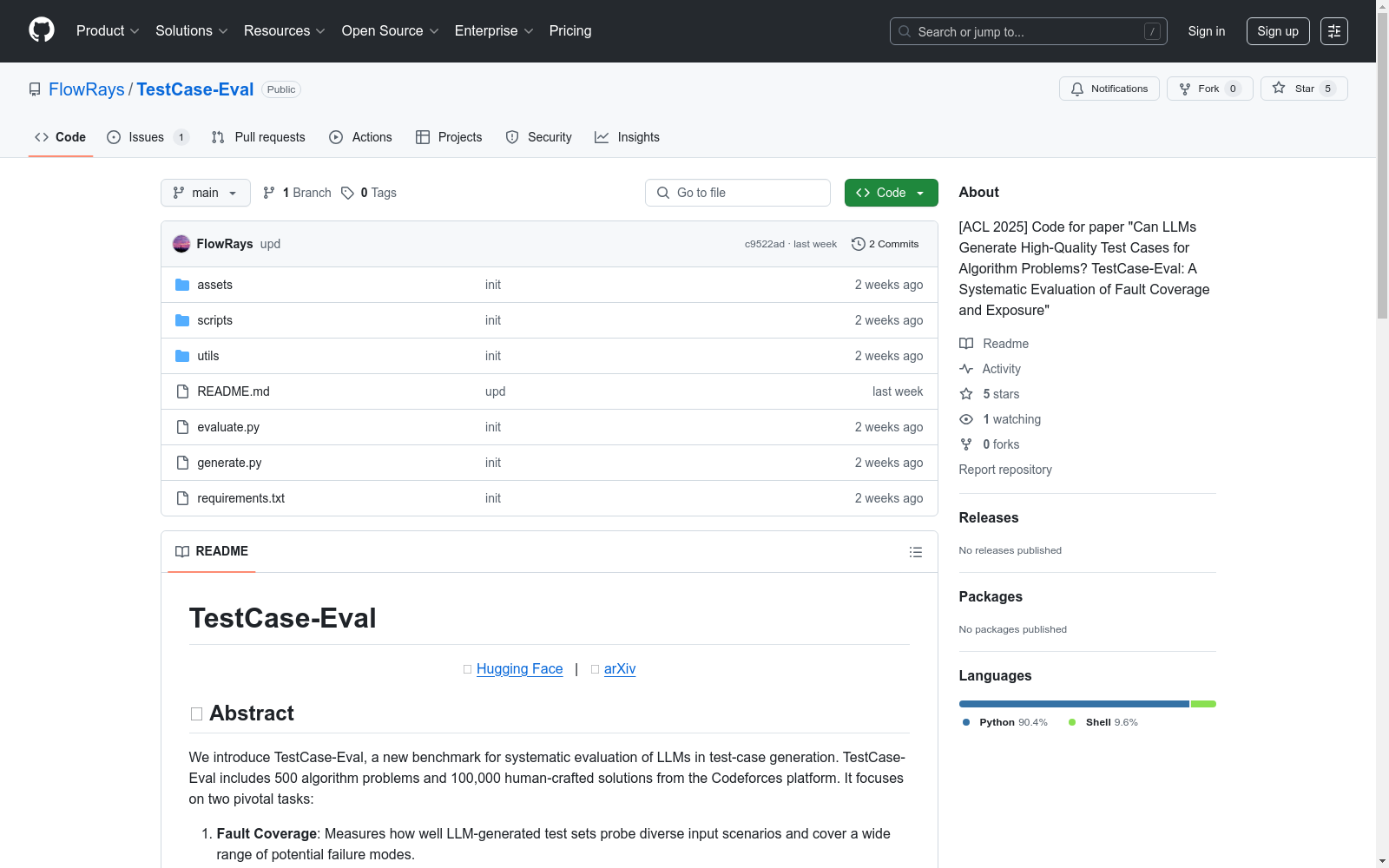Viewport: 1389px width, 868px height.
Task: Click the README.md file icon
Action: click(182, 391)
